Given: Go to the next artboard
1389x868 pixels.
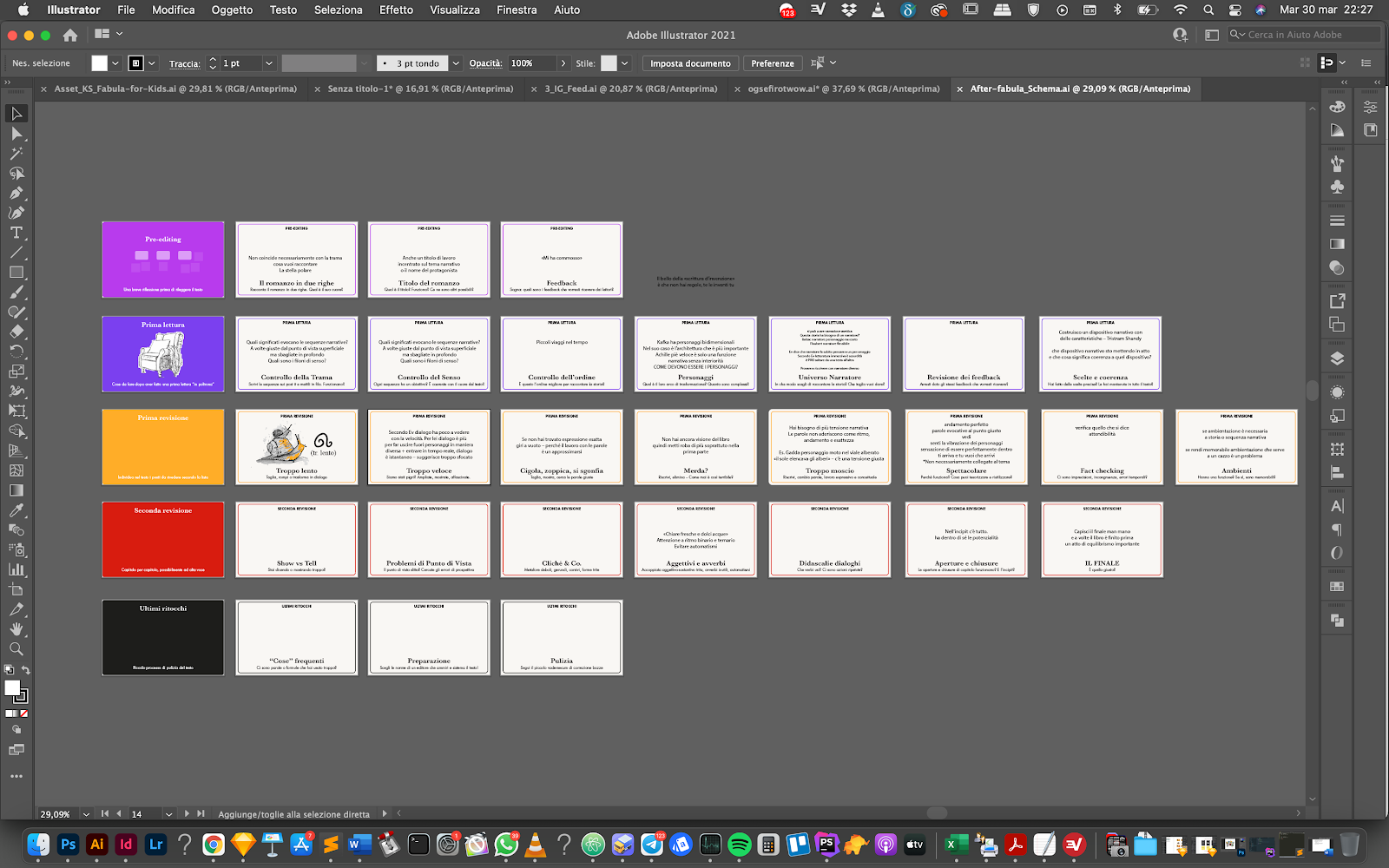Looking at the screenshot, I should 186,814.
